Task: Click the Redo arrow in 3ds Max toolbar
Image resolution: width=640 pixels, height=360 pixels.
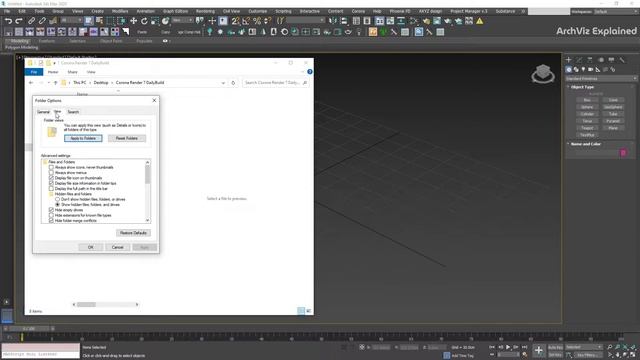Action: click(19, 21)
